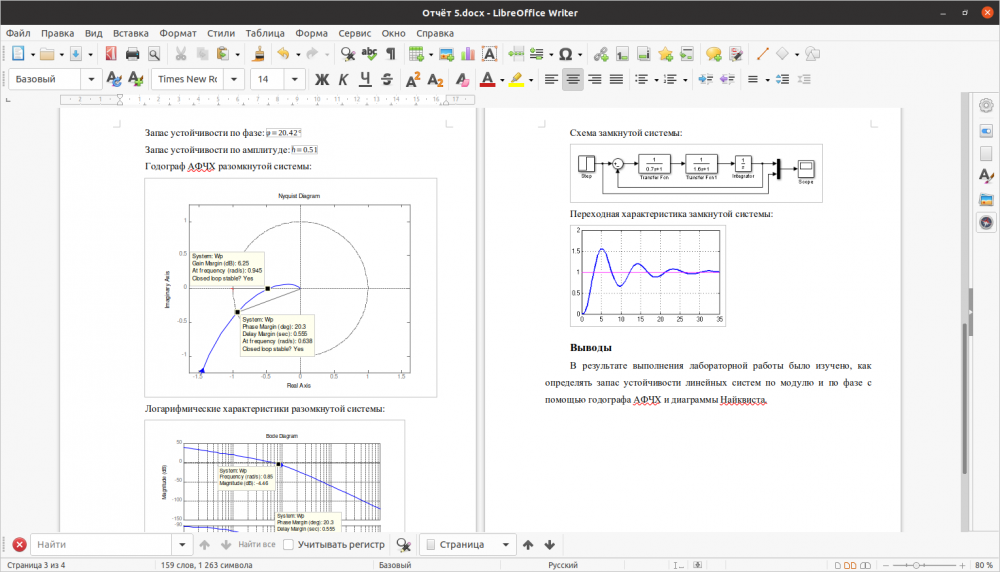Export document directly as PDF

110,54
